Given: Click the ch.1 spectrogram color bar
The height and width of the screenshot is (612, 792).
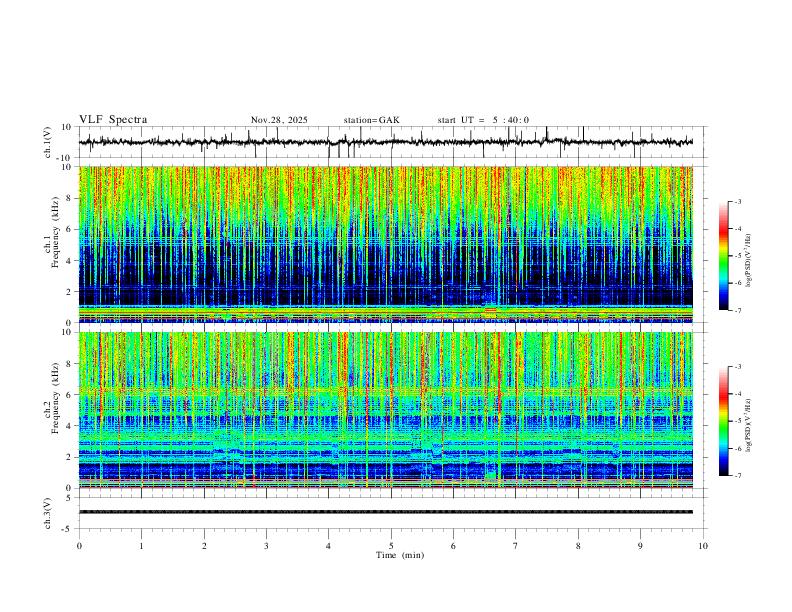Looking at the screenshot, I should 724,256.
